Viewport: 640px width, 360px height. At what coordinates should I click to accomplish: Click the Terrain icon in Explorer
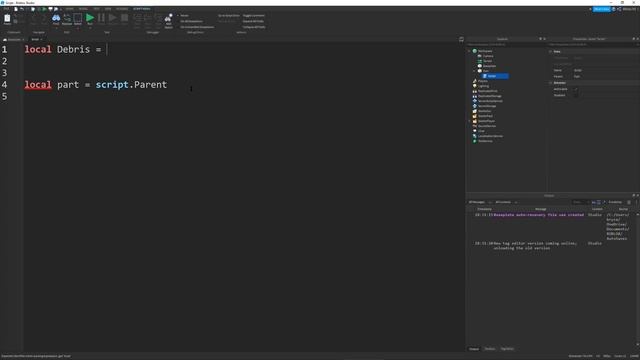pyautogui.click(x=480, y=61)
